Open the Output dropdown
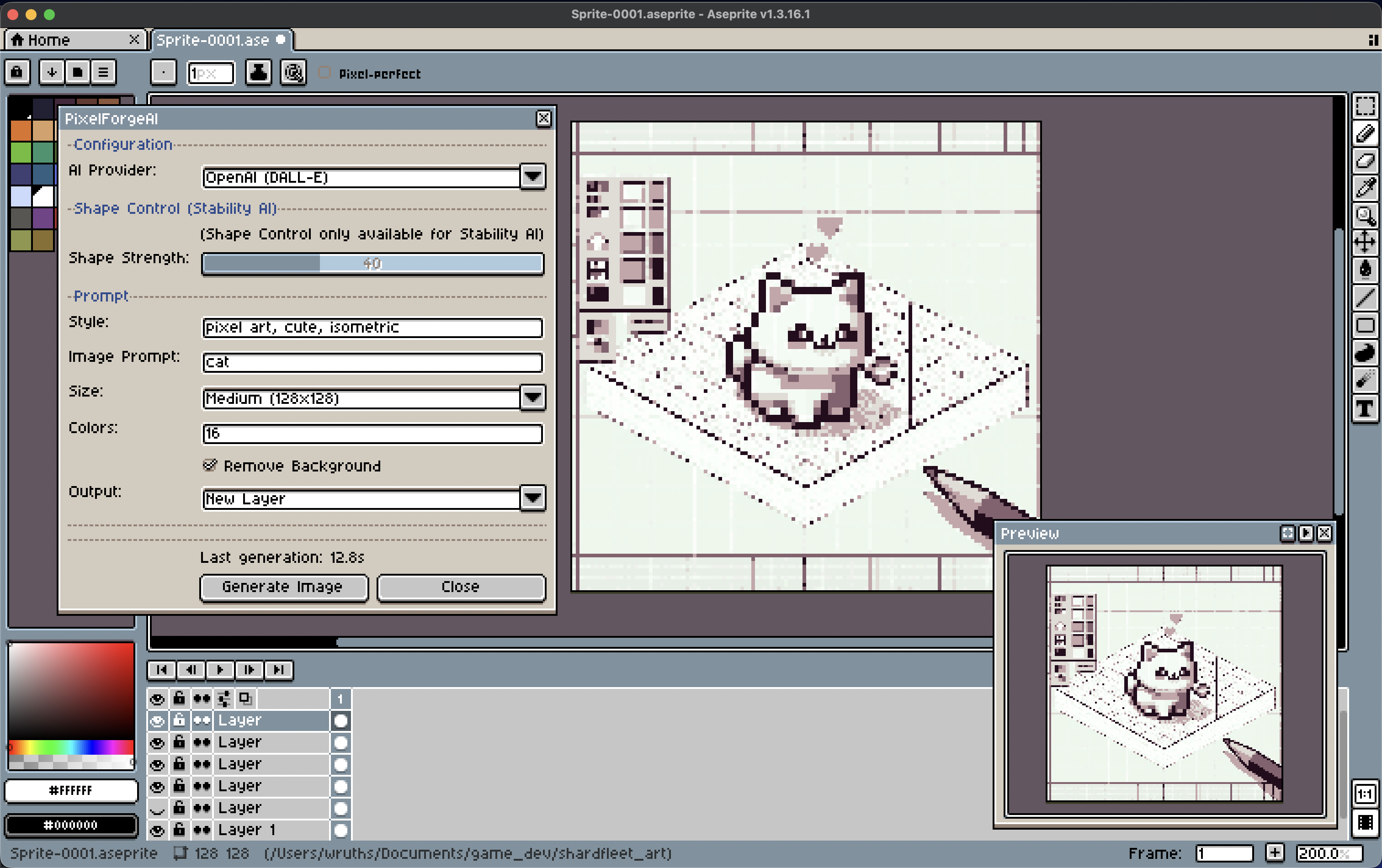This screenshot has height=868, width=1382. point(532,498)
